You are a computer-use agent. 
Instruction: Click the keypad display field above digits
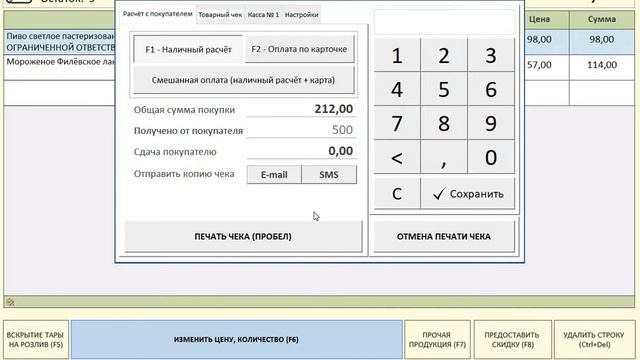tap(444, 22)
